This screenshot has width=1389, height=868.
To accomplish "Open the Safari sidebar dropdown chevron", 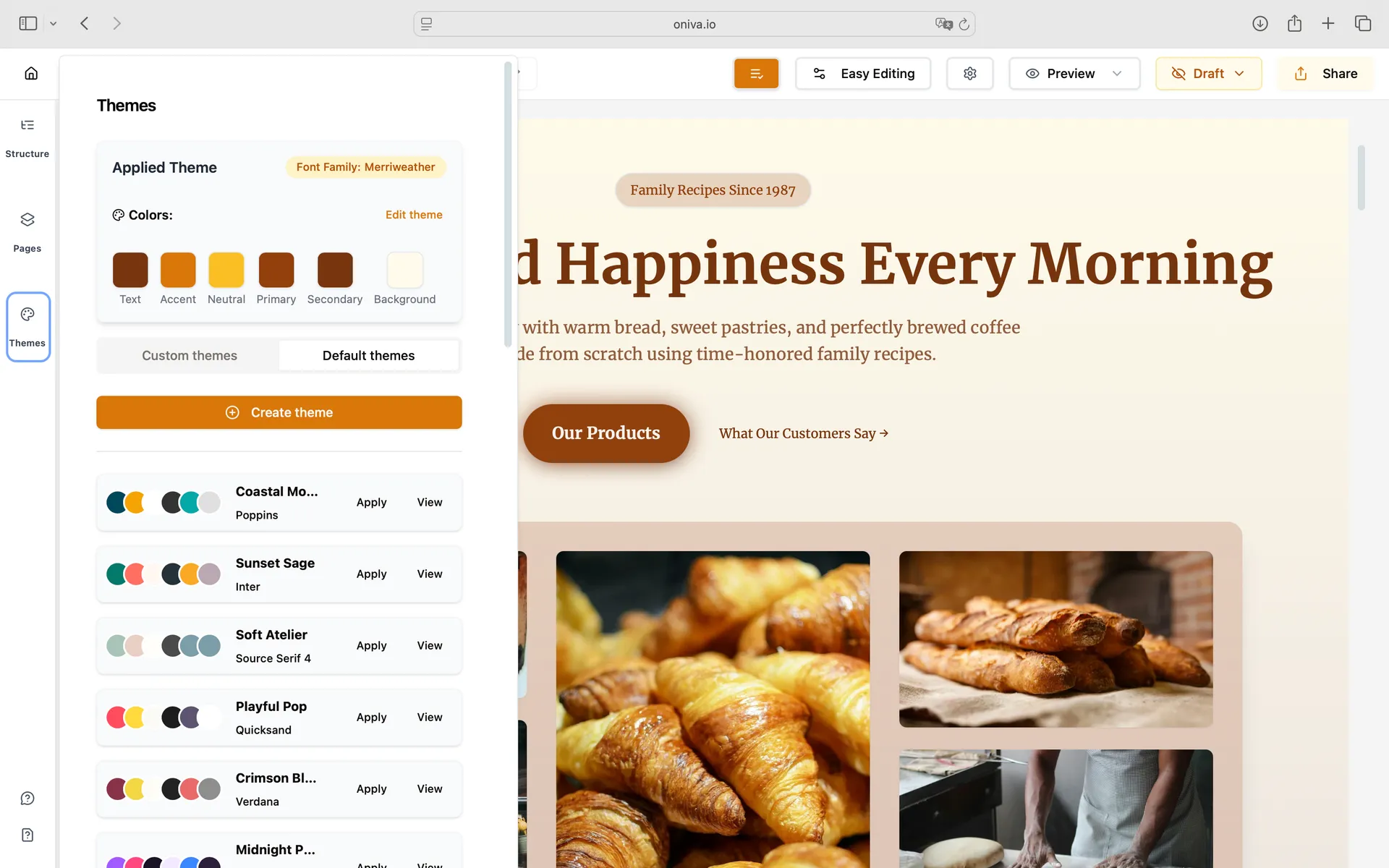I will 53,24.
